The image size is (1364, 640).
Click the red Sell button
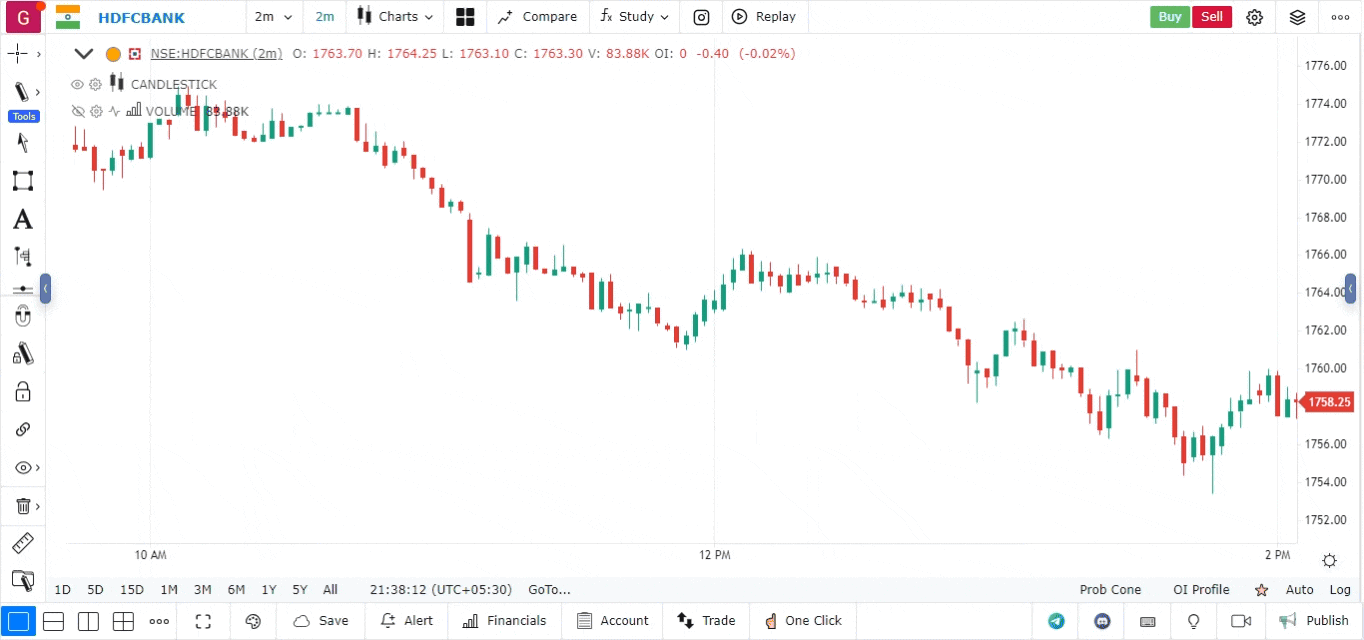pos(1211,17)
